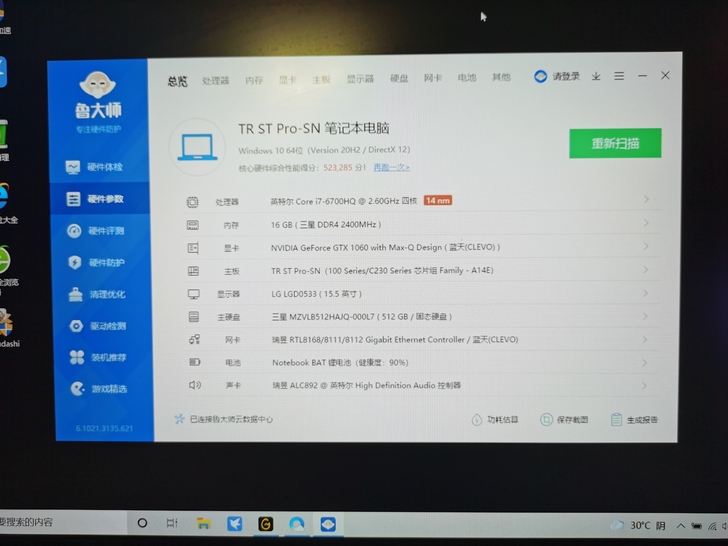Expand the 主板 row chevron

(645, 270)
